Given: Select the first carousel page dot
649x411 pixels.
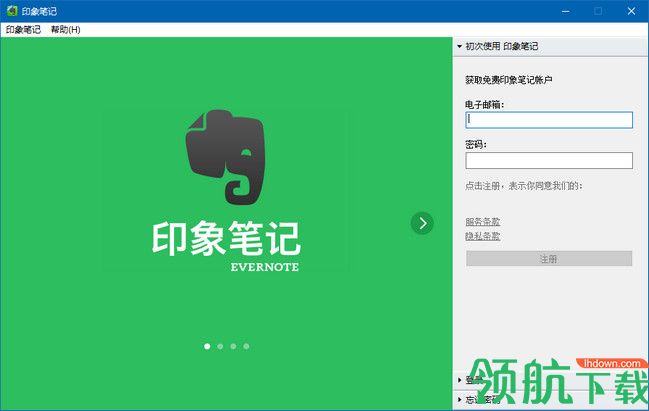Looking at the screenshot, I should pos(207,346).
